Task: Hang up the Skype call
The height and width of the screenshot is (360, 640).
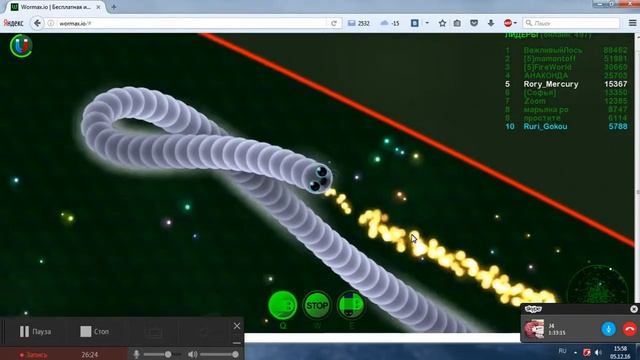Action: [629, 329]
